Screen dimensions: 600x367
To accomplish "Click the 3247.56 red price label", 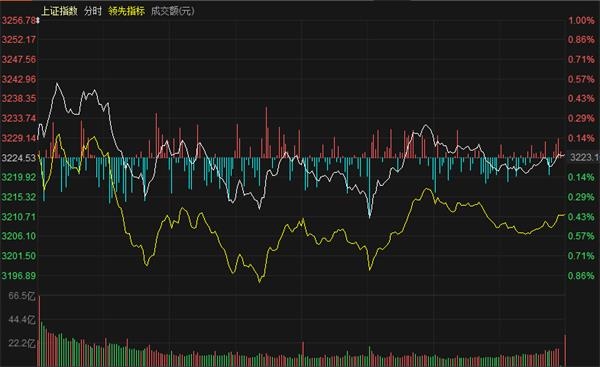I will [x=19, y=59].
